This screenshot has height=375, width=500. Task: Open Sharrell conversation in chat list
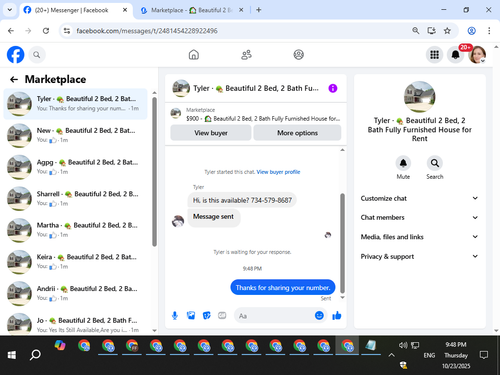(x=75, y=199)
